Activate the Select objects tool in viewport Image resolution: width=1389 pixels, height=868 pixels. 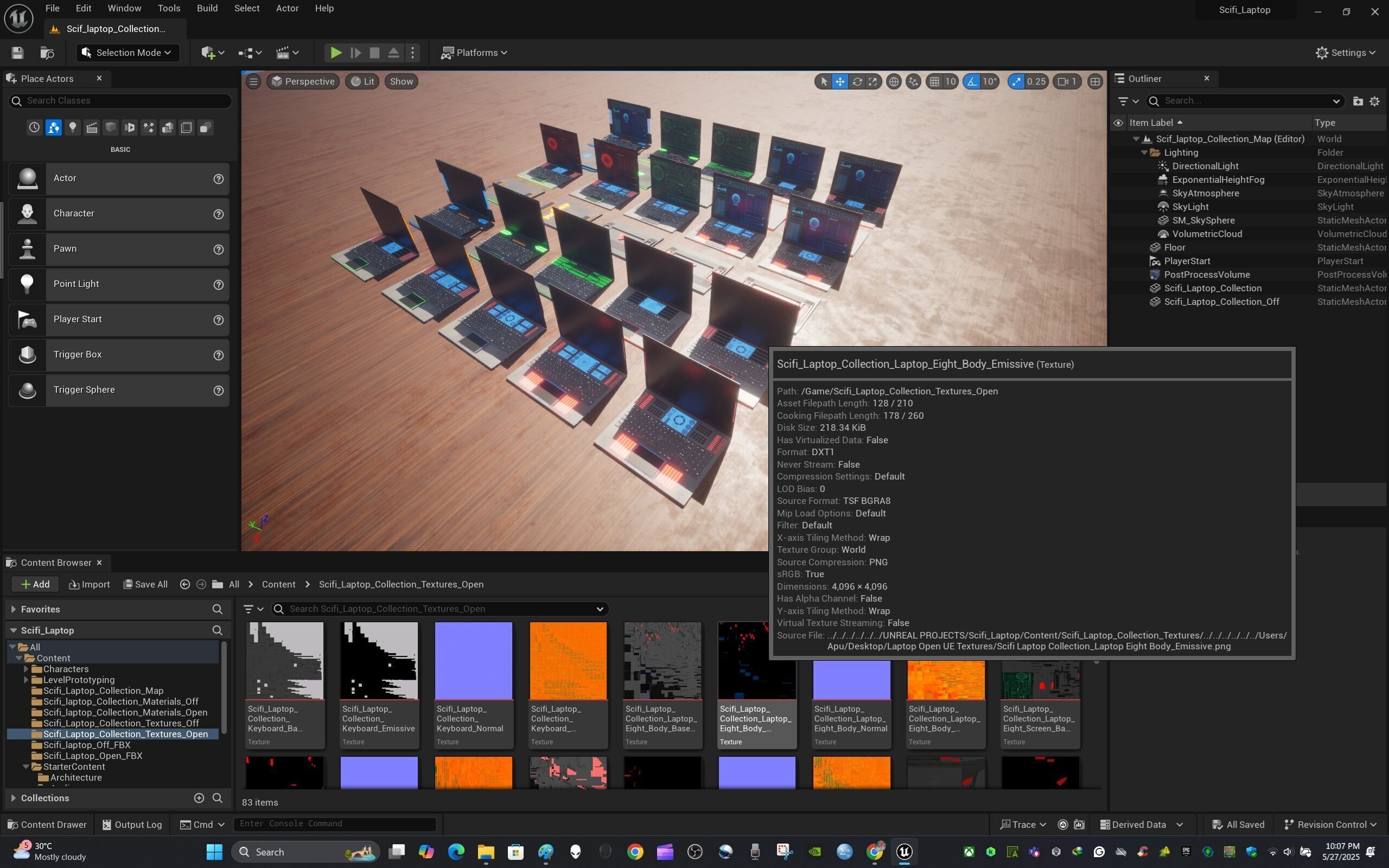coord(824,81)
